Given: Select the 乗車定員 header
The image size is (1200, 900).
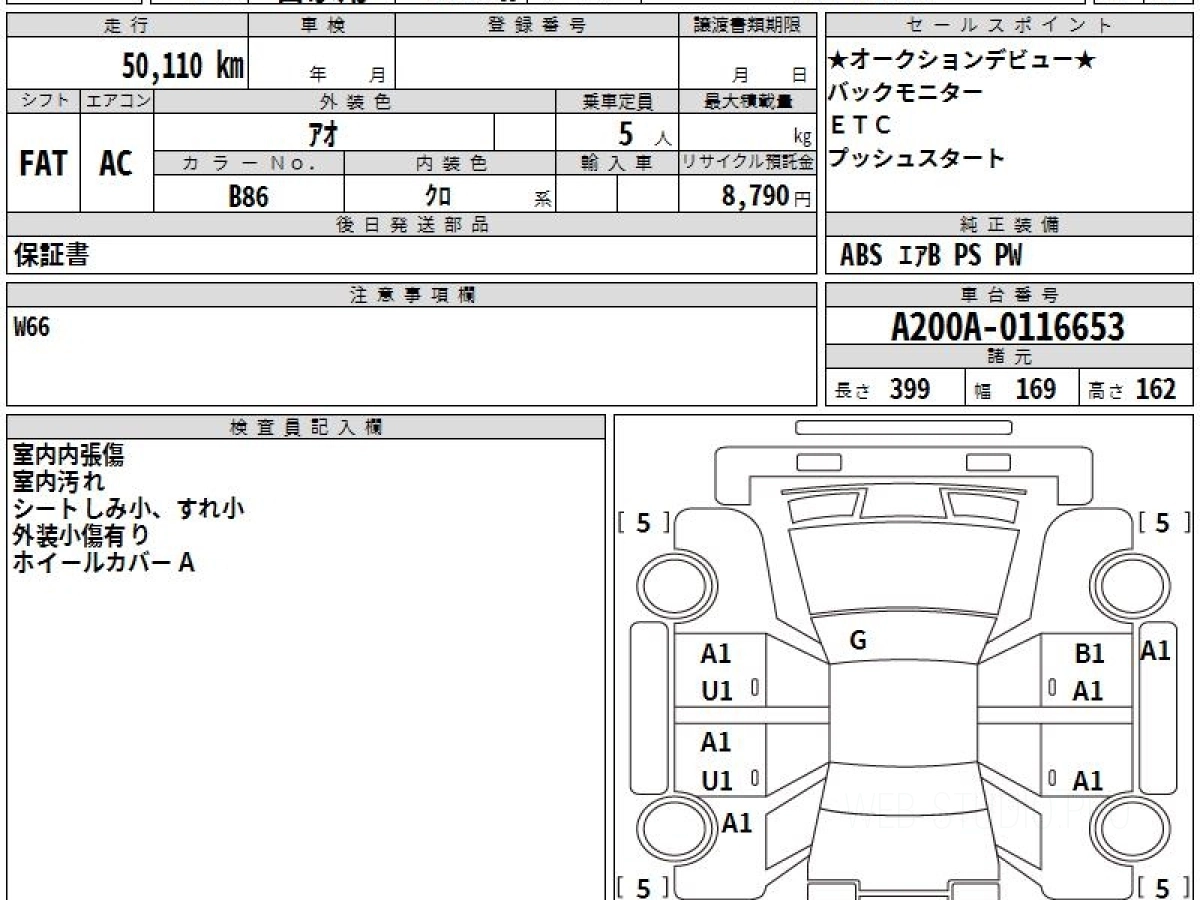Looking at the screenshot, I should [x=617, y=101].
